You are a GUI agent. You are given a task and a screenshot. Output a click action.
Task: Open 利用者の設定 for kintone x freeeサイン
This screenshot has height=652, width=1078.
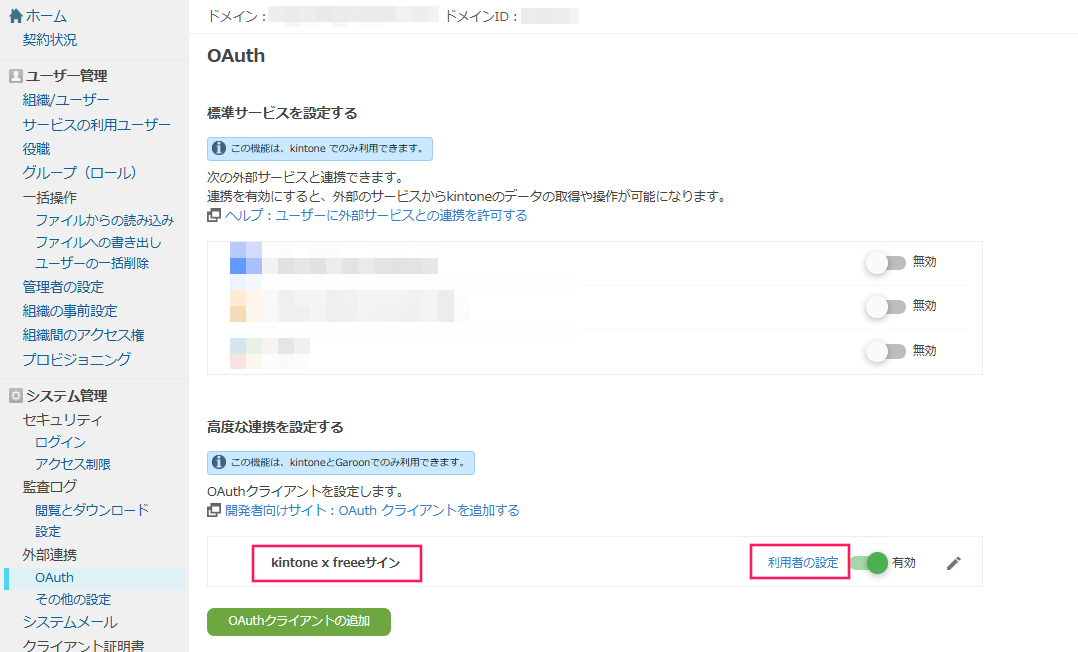click(803, 563)
